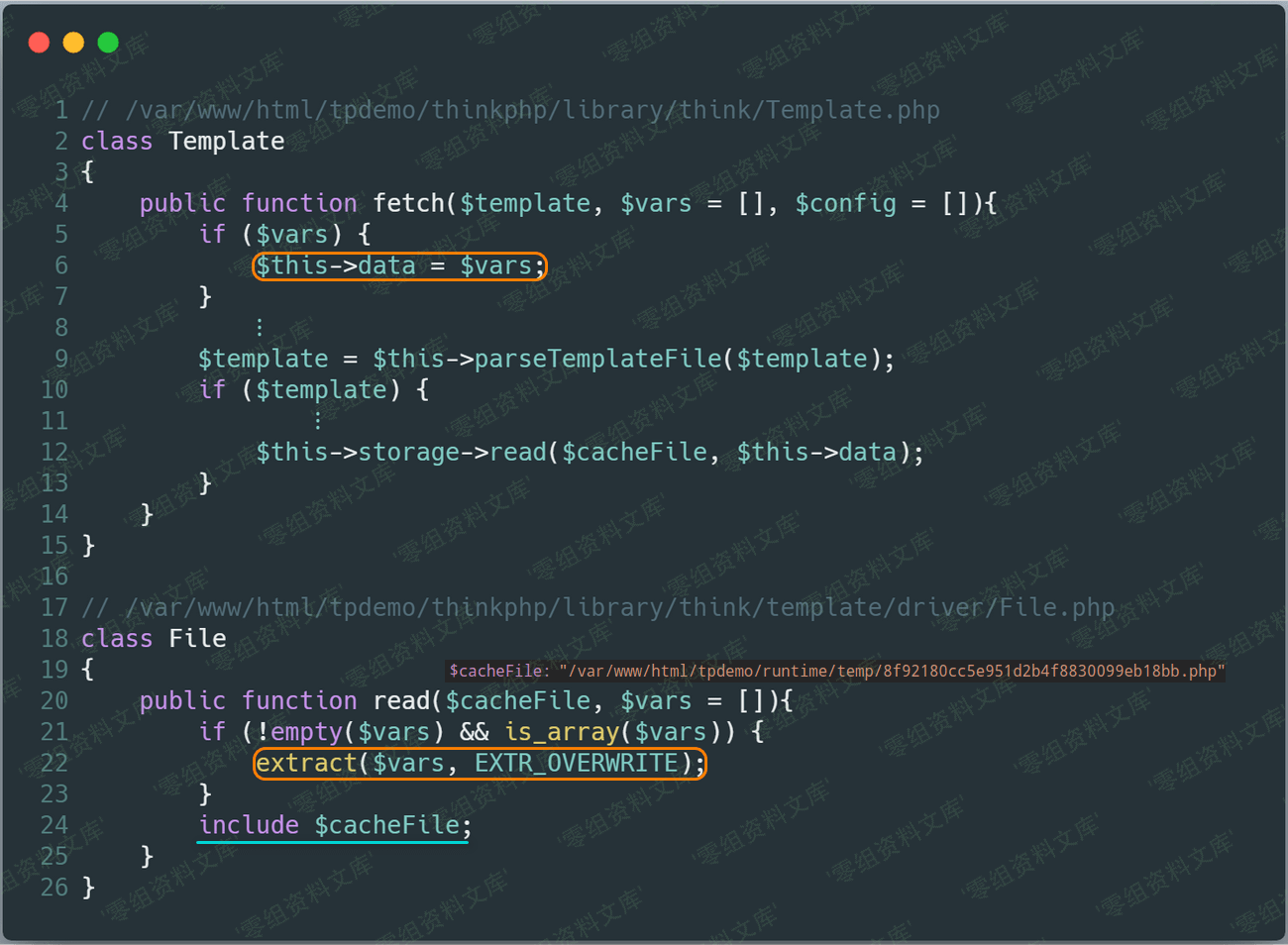This screenshot has height=945, width=1288.
Task: Select the highlighted extract EXTR_OVERWRITE call
Action: pos(480,764)
